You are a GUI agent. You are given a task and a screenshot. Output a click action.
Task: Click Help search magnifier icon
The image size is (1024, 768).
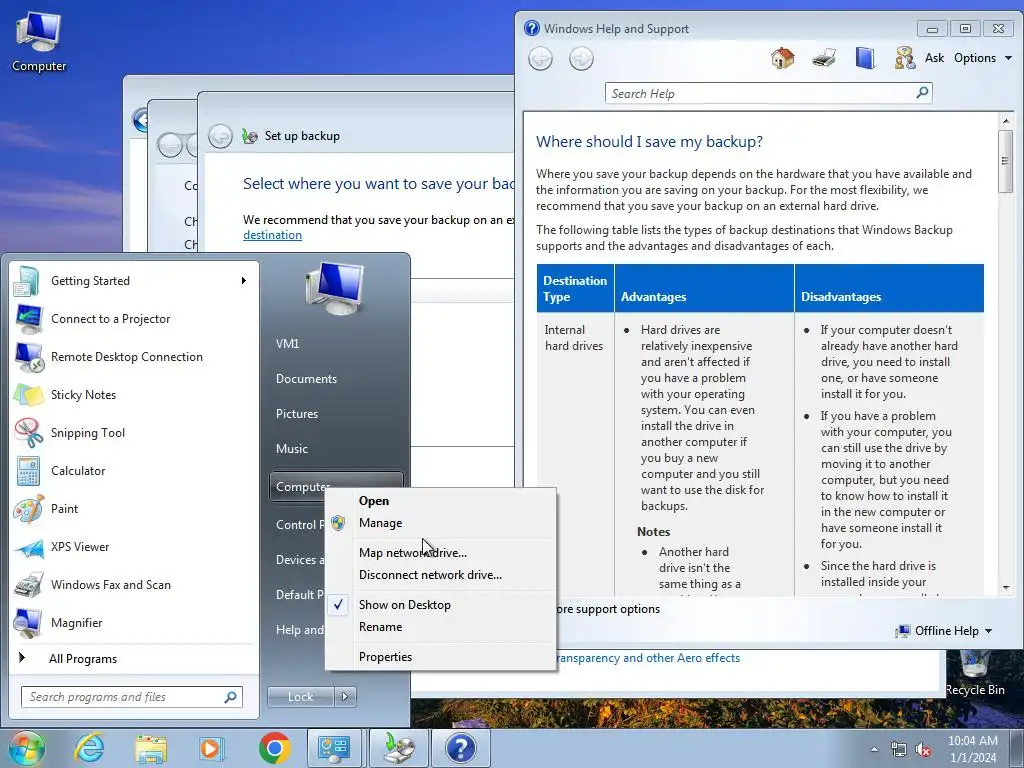[922, 93]
